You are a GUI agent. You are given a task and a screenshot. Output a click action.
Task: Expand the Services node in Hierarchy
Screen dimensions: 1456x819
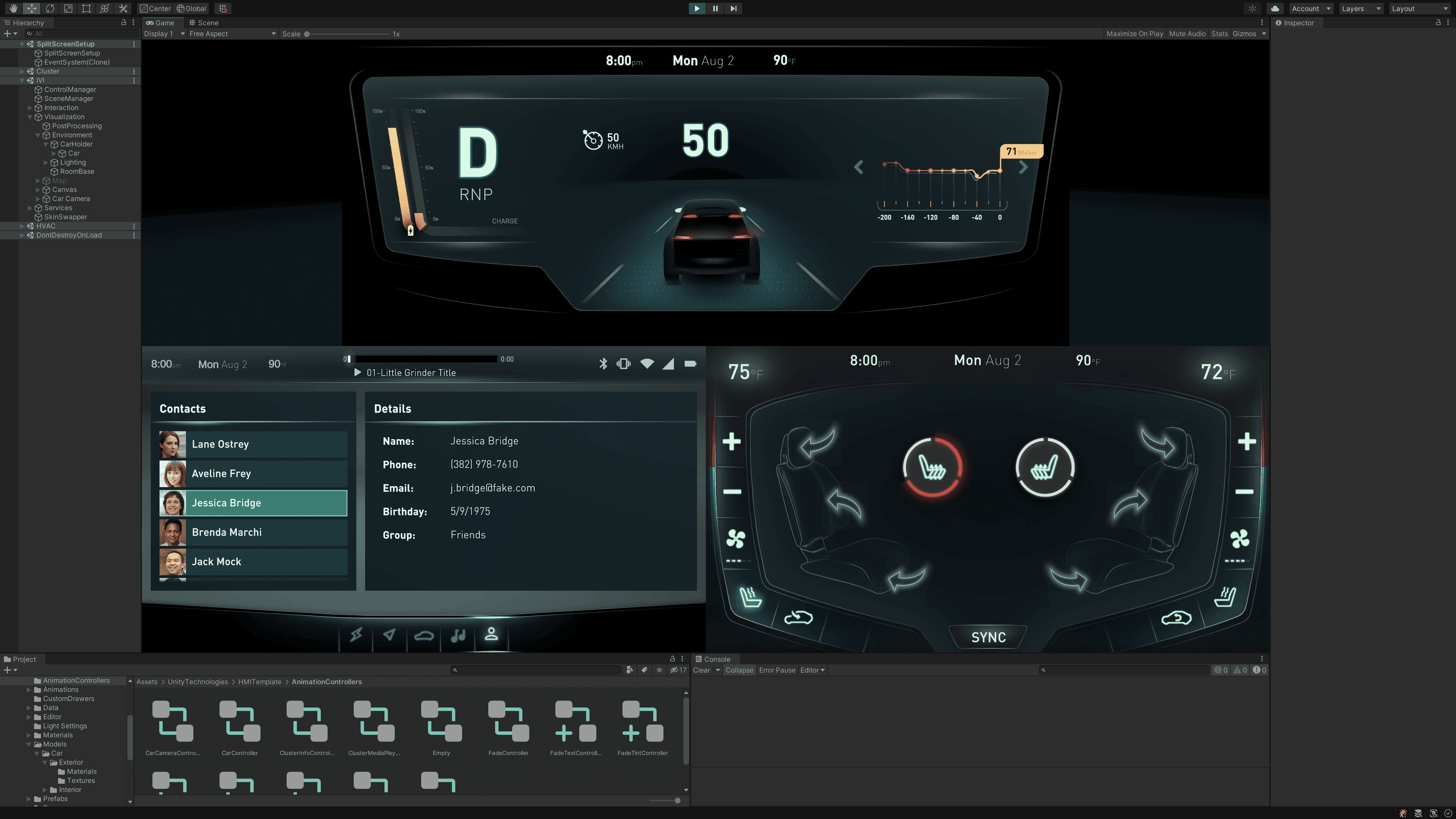click(x=30, y=207)
